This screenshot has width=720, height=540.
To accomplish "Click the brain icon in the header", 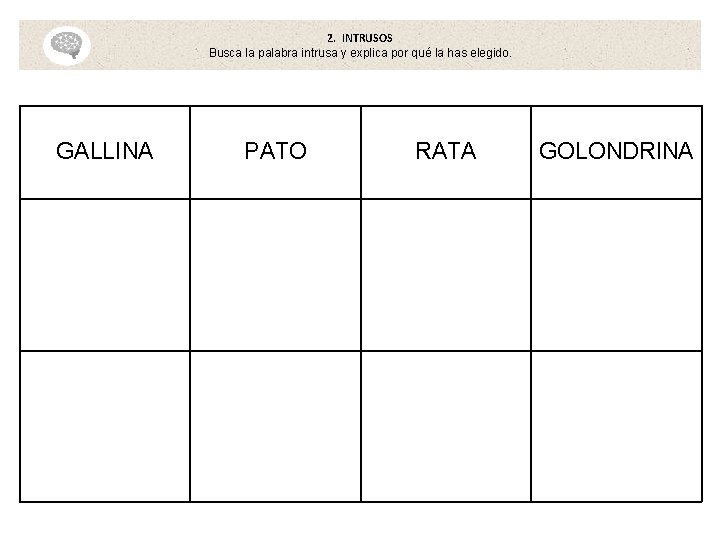I will 66,44.
